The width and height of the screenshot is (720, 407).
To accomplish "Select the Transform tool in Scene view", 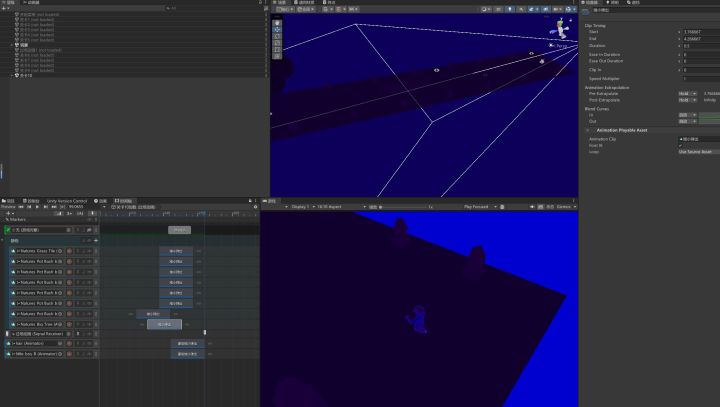I will [277, 56].
